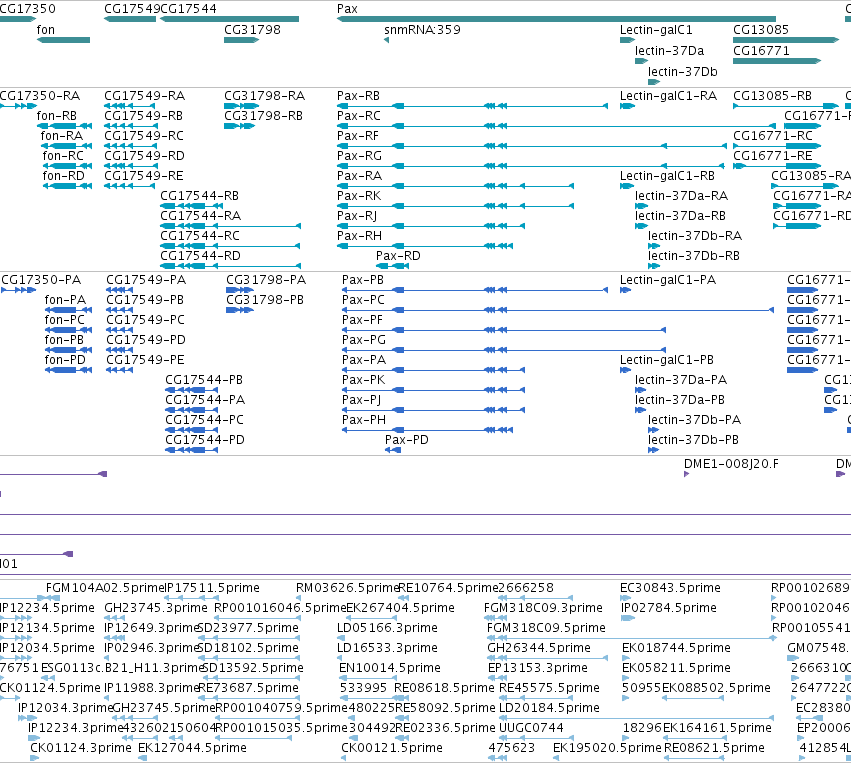
Task: Click protein fon-PC label
Action: pyautogui.click(x=65, y=320)
